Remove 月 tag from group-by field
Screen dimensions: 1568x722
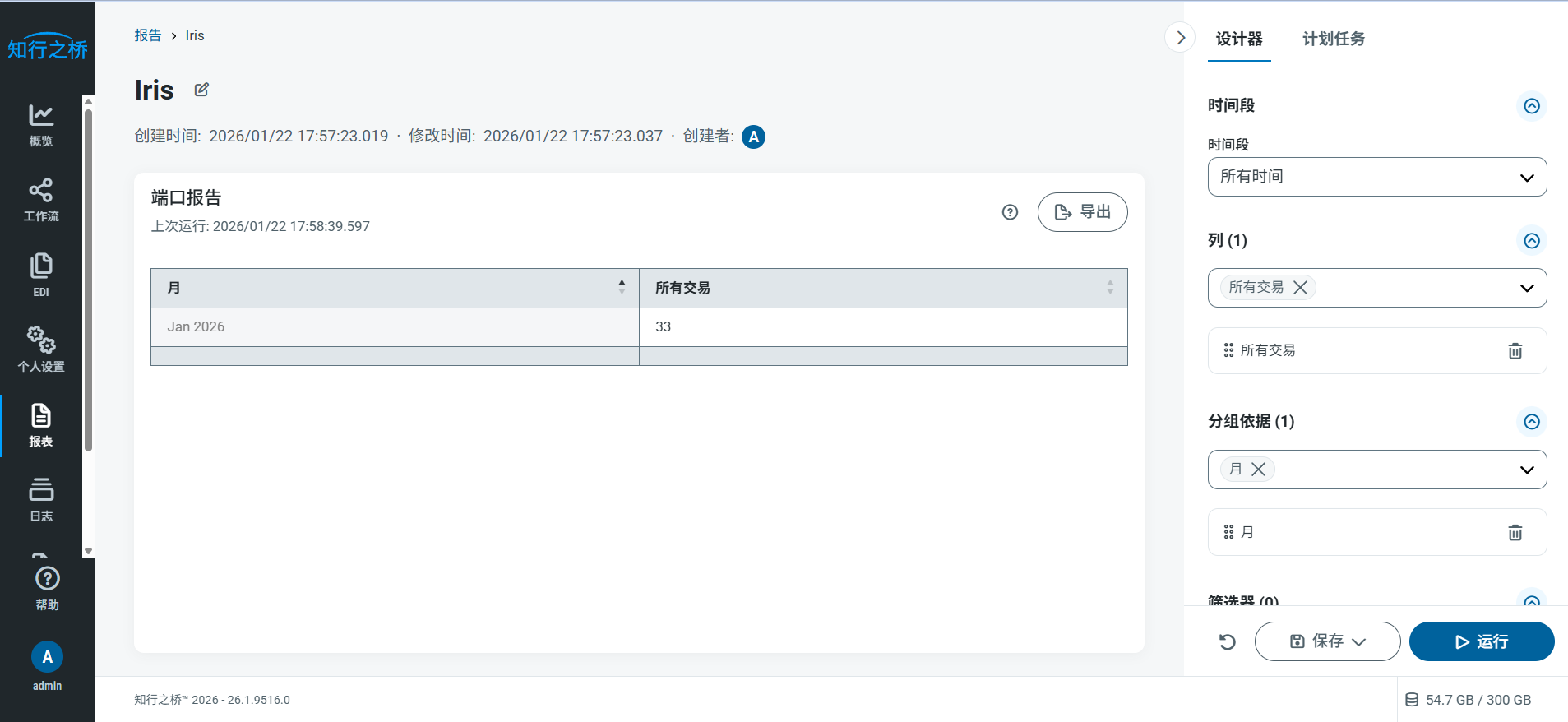(x=1258, y=470)
